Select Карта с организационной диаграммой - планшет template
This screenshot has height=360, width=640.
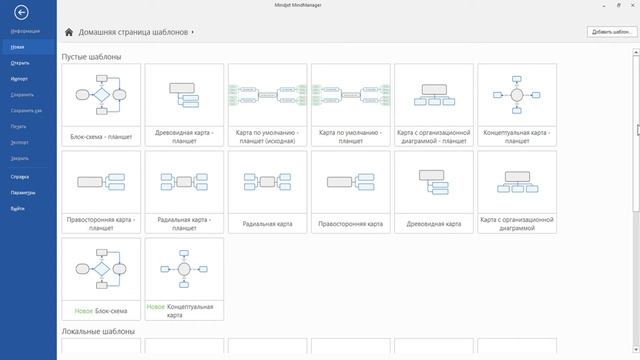point(434,105)
